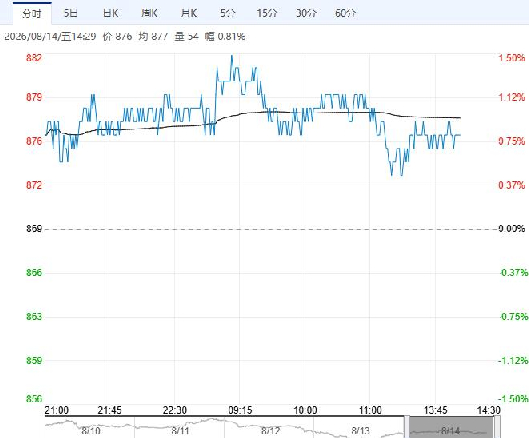Select the 日K tab

pos(110,13)
